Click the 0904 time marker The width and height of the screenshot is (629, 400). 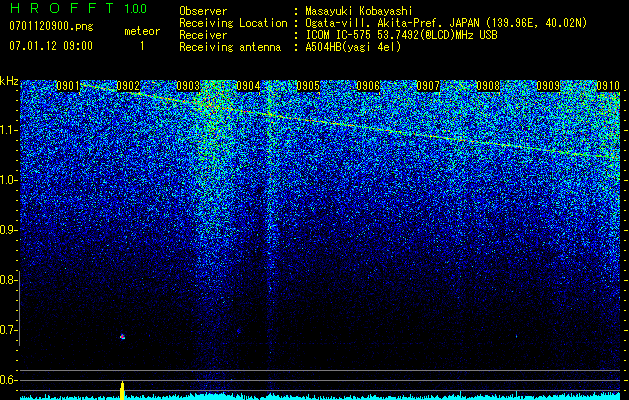click(x=248, y=86)
